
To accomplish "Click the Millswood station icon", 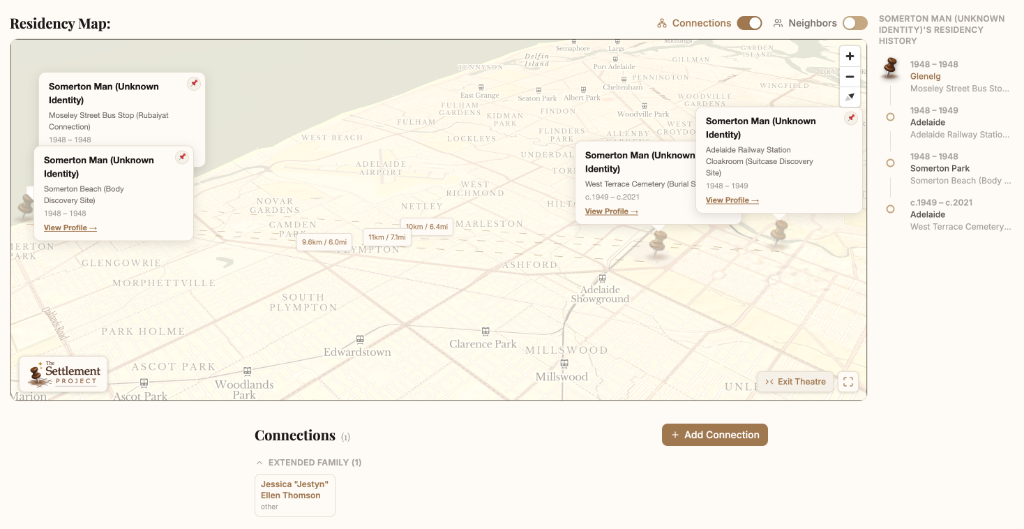I will pyautogui.click(x=564, y=364).
